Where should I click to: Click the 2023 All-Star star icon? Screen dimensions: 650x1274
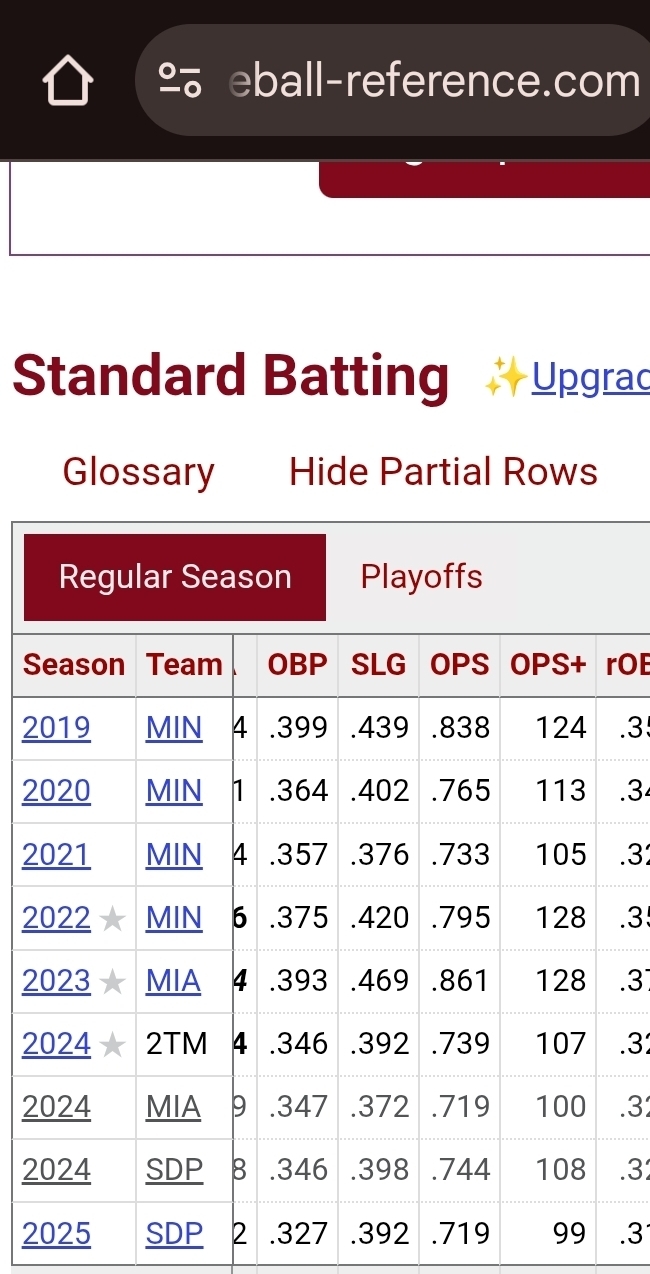click(113, 982)
